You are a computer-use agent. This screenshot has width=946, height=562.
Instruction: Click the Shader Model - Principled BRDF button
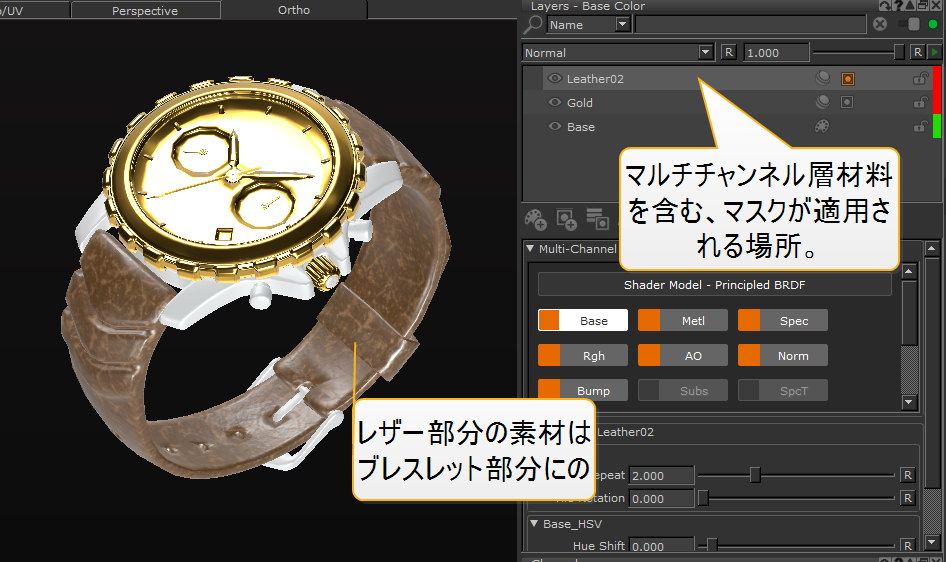pyautogui.click(x=714, y=285)
